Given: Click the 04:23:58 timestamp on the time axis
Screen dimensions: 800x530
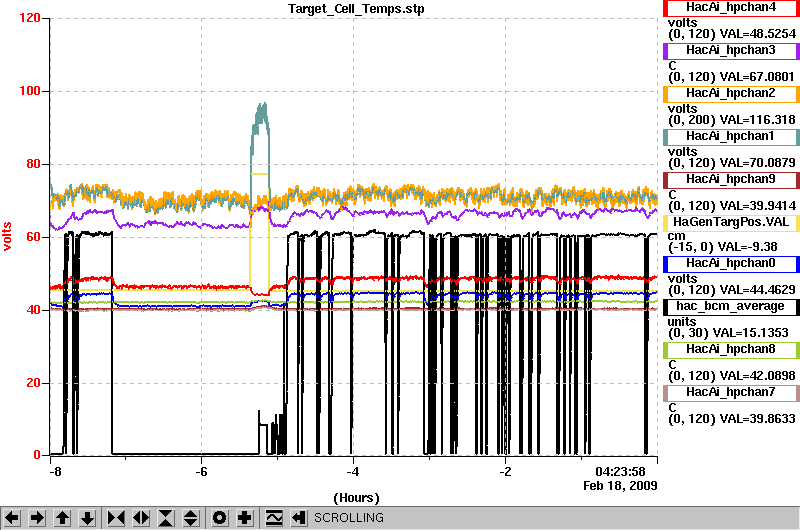Looking at the screenshot, I should [620, 472].
